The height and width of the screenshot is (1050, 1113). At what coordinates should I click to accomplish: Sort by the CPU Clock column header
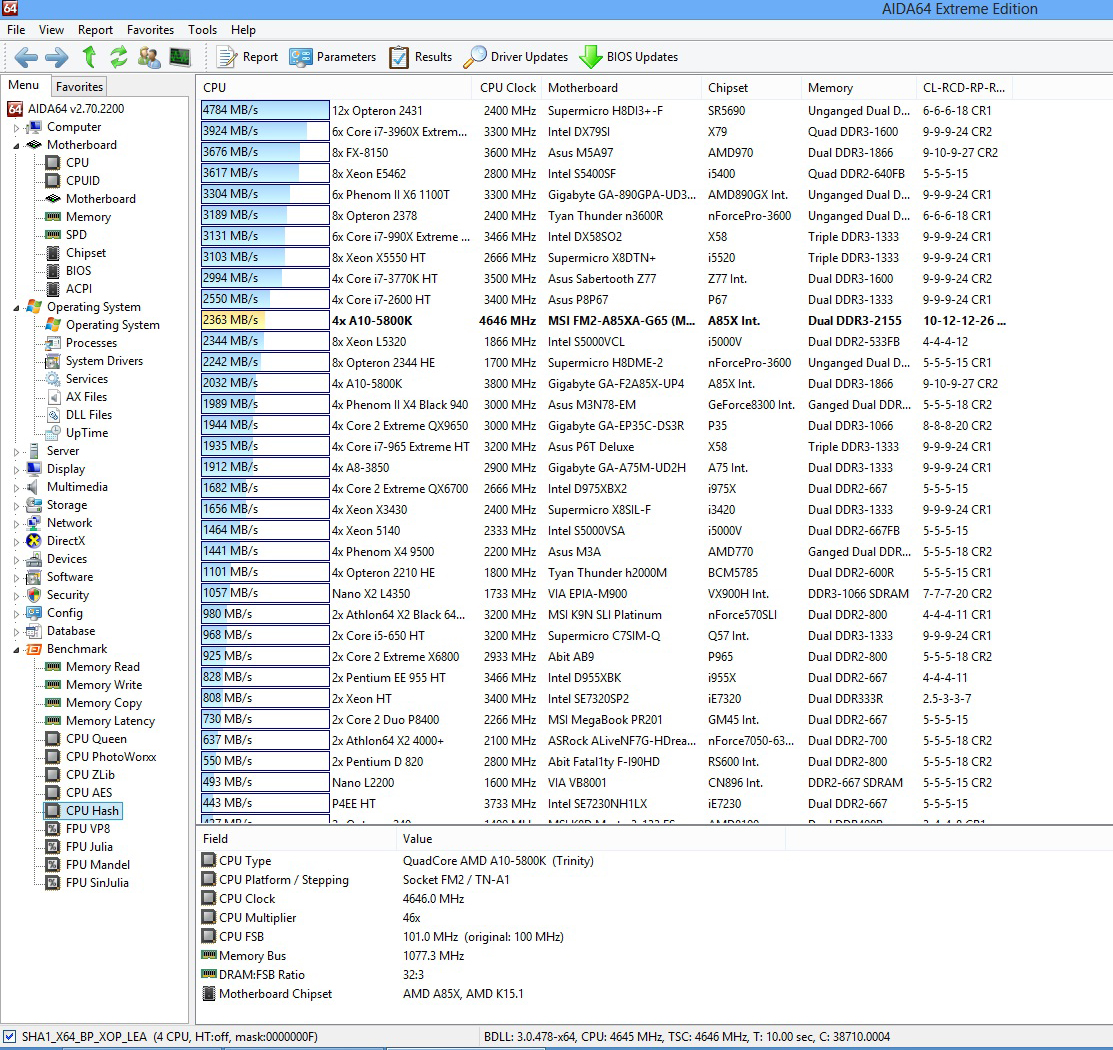point(508,87)
